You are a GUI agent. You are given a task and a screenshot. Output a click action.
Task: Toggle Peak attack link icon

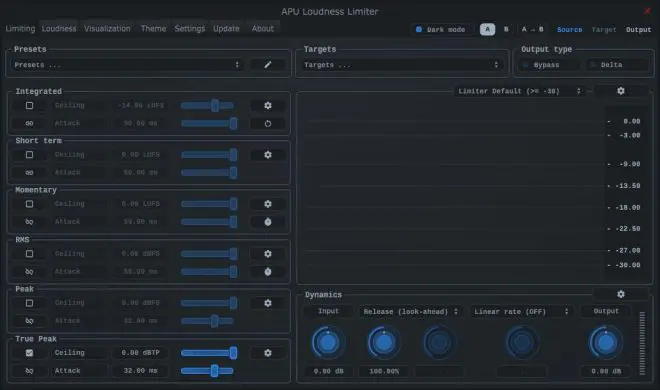(29, 321)
